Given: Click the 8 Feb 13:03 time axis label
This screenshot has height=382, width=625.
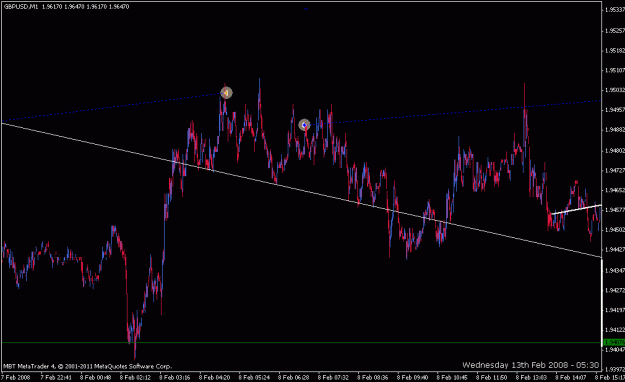Looking at the screenshot, I should point(531,377).
